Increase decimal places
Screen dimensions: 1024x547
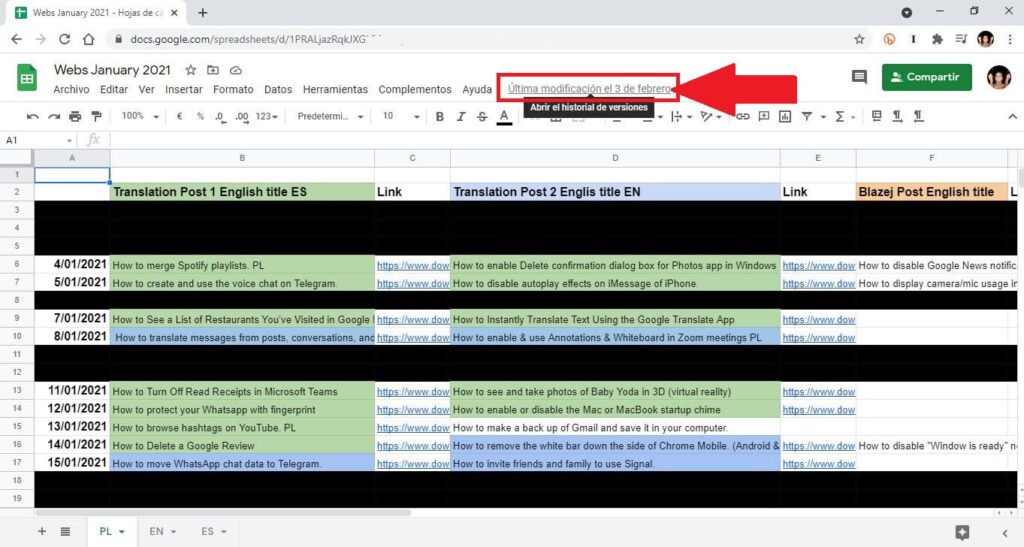(242, 117)
